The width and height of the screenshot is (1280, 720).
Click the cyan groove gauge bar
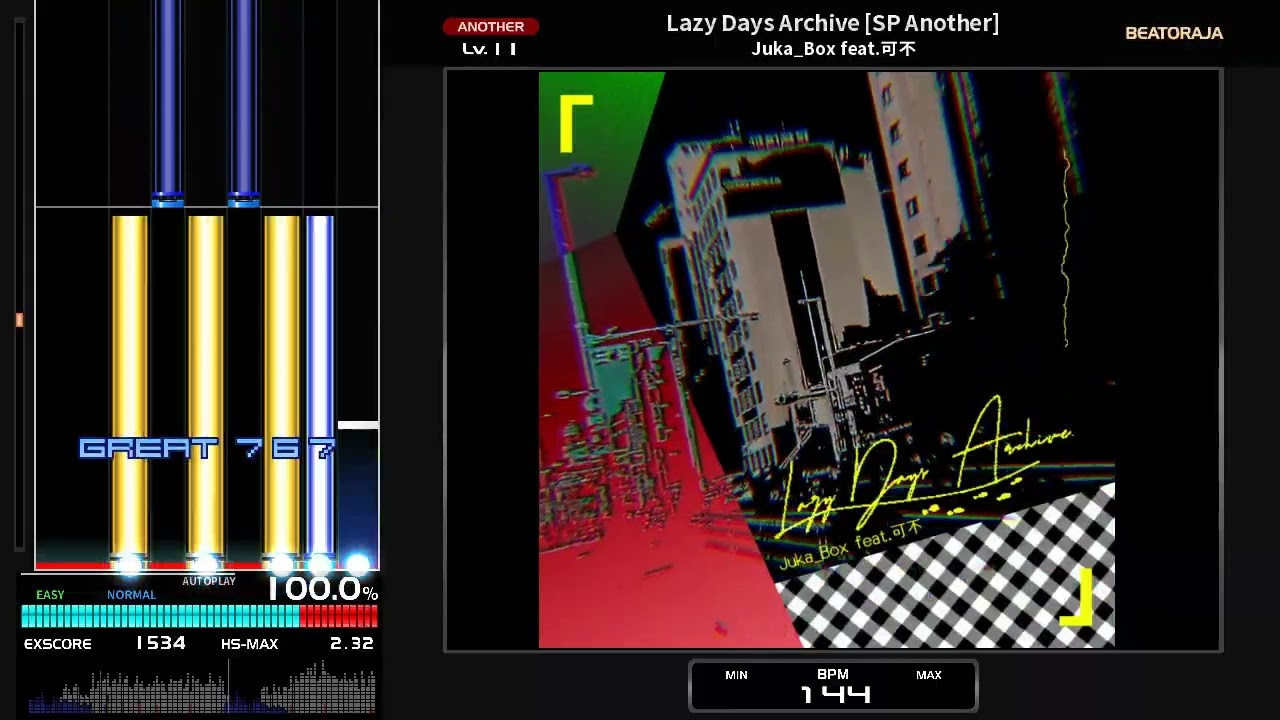coord(160,616)
